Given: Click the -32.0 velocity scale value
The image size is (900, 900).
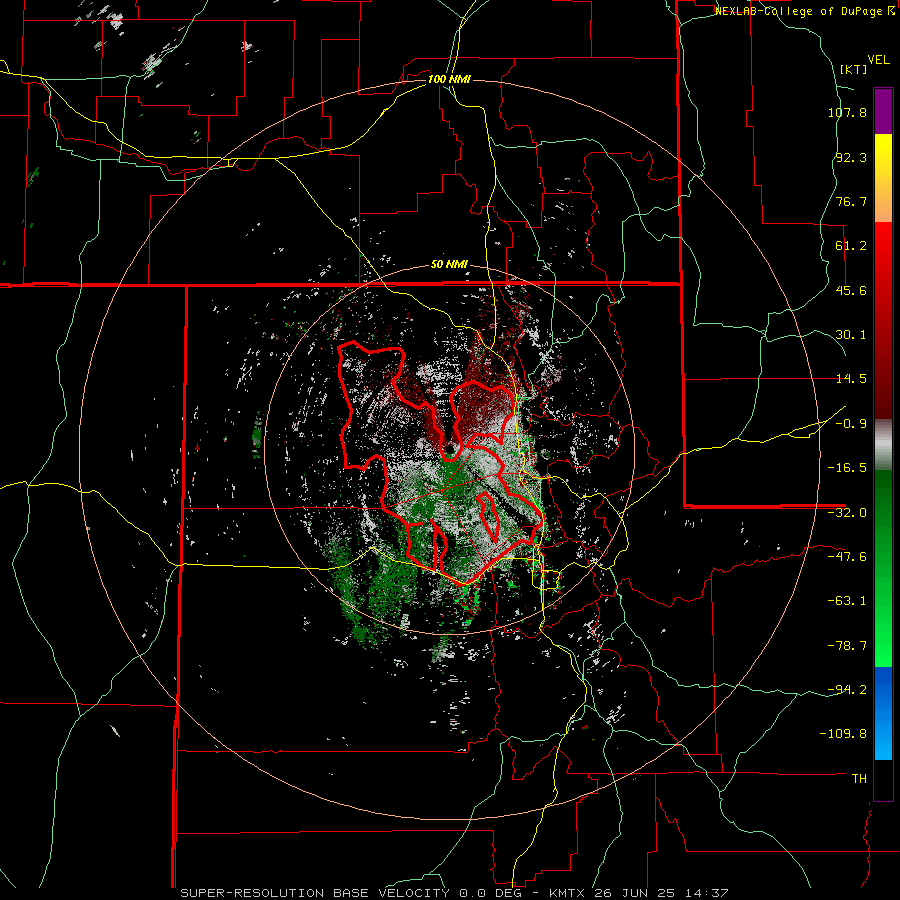Looking at the screenshot, I should [x=847, y=513].
